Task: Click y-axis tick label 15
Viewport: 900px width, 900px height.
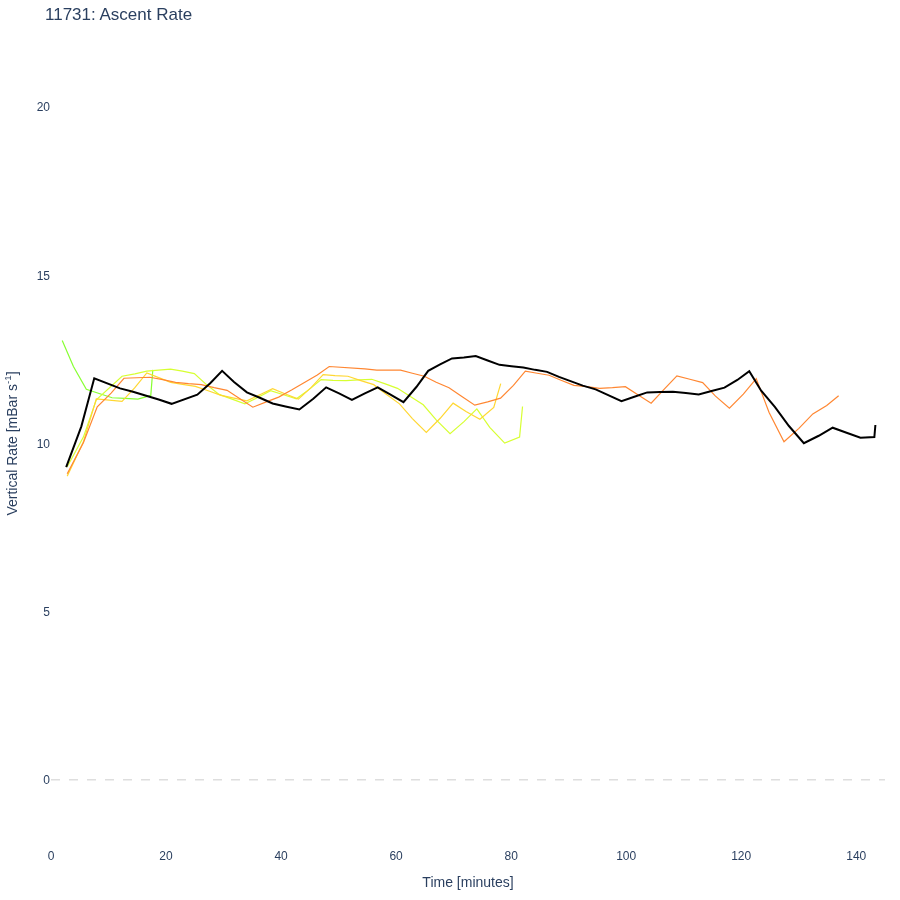Action: [x=43, y=276]
